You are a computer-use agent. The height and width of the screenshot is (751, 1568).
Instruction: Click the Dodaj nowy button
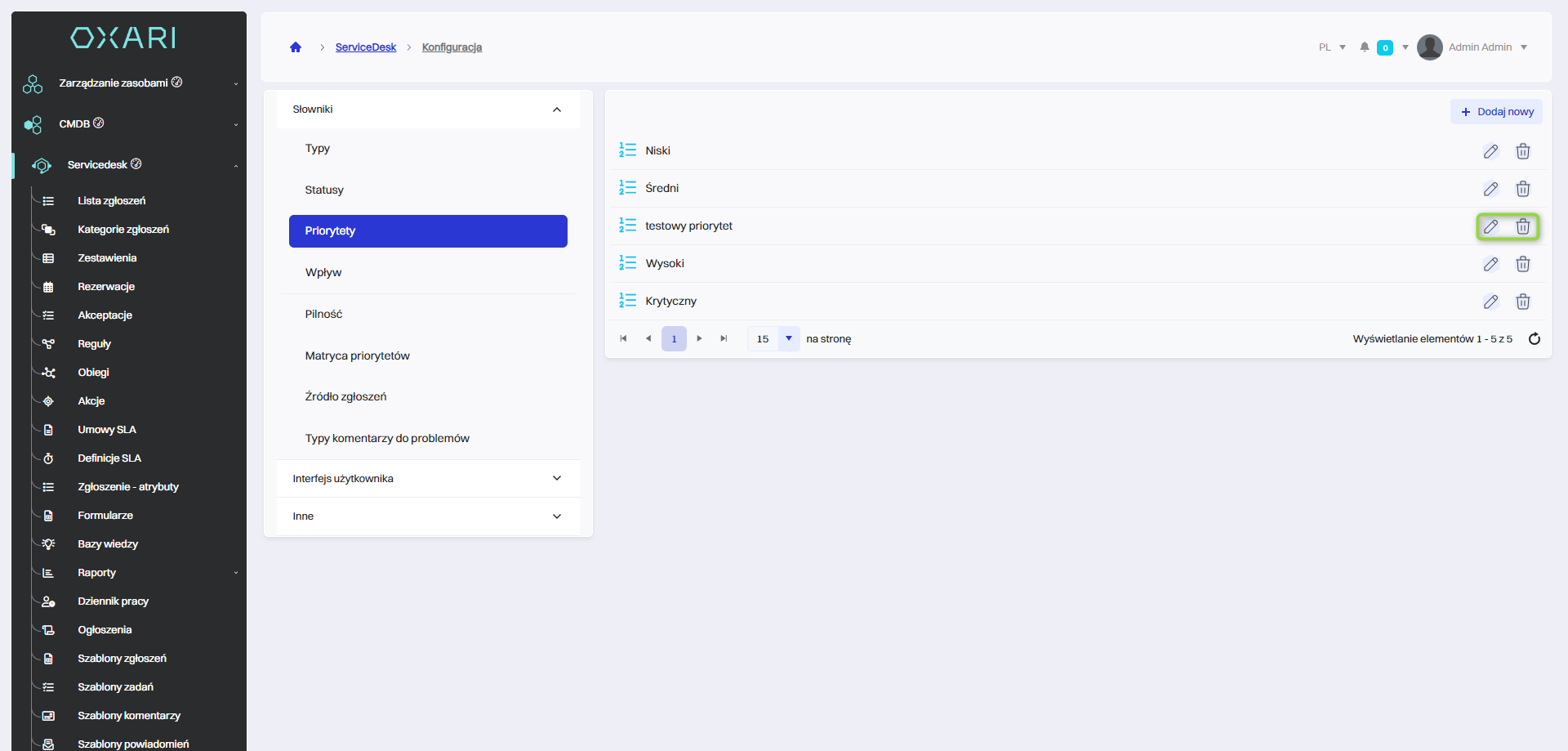click(1496, 112)
